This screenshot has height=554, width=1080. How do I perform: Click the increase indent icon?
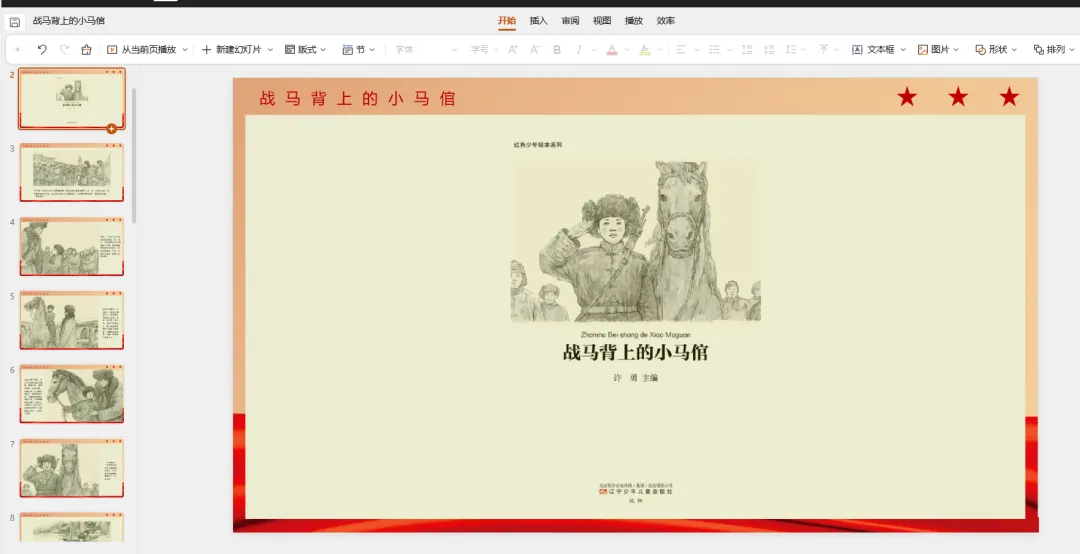click(x=769, y=50)
